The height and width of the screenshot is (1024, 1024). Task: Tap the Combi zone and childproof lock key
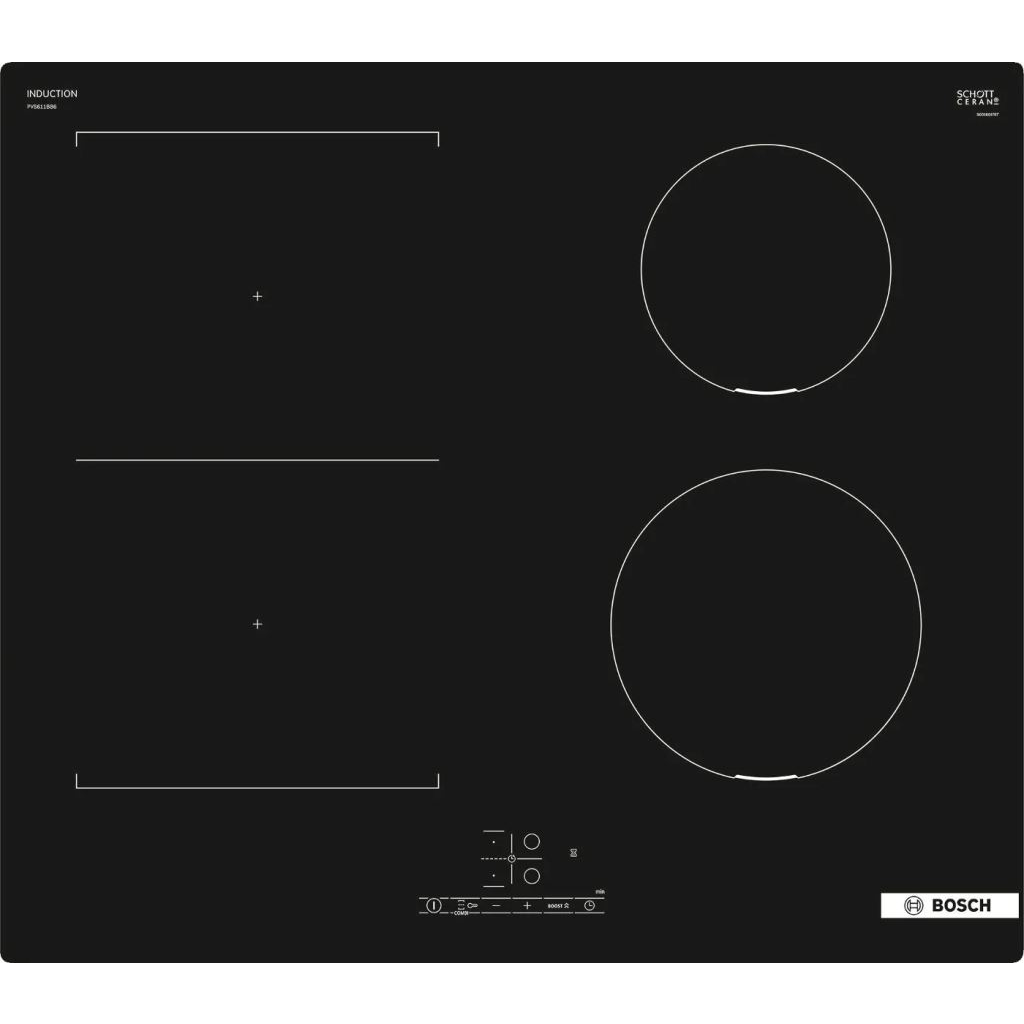466,905
